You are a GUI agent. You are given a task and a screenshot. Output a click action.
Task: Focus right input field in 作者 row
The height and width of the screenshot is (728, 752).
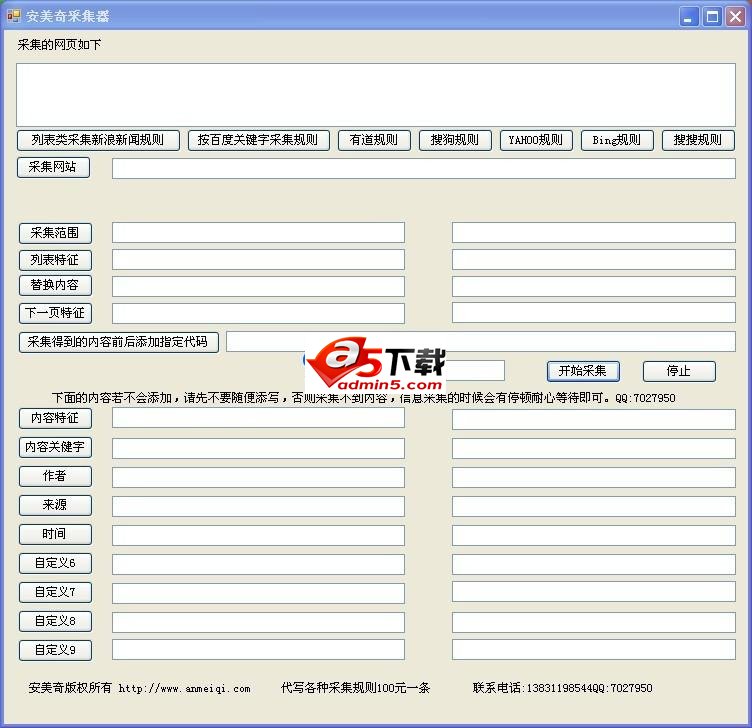593,478
